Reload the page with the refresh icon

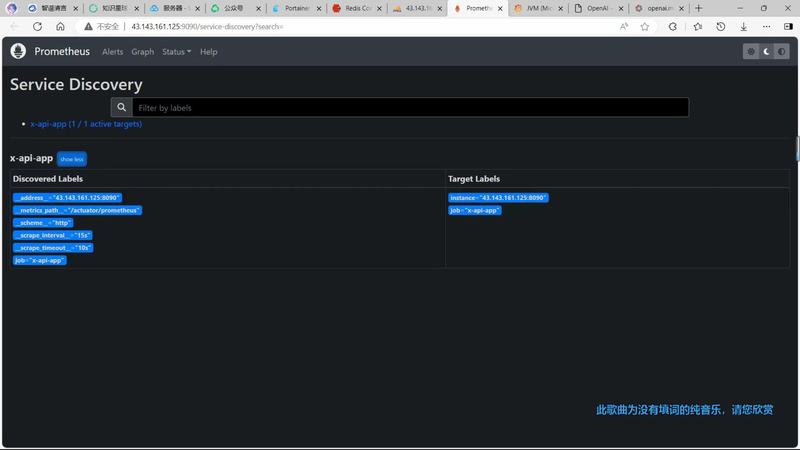click(37, 27)
